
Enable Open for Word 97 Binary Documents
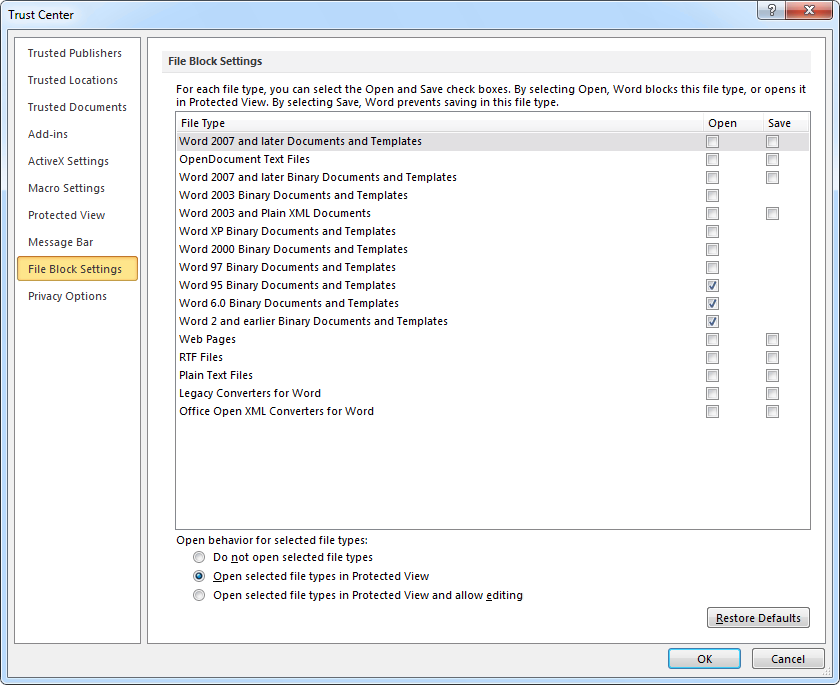[x=712, y=267]
